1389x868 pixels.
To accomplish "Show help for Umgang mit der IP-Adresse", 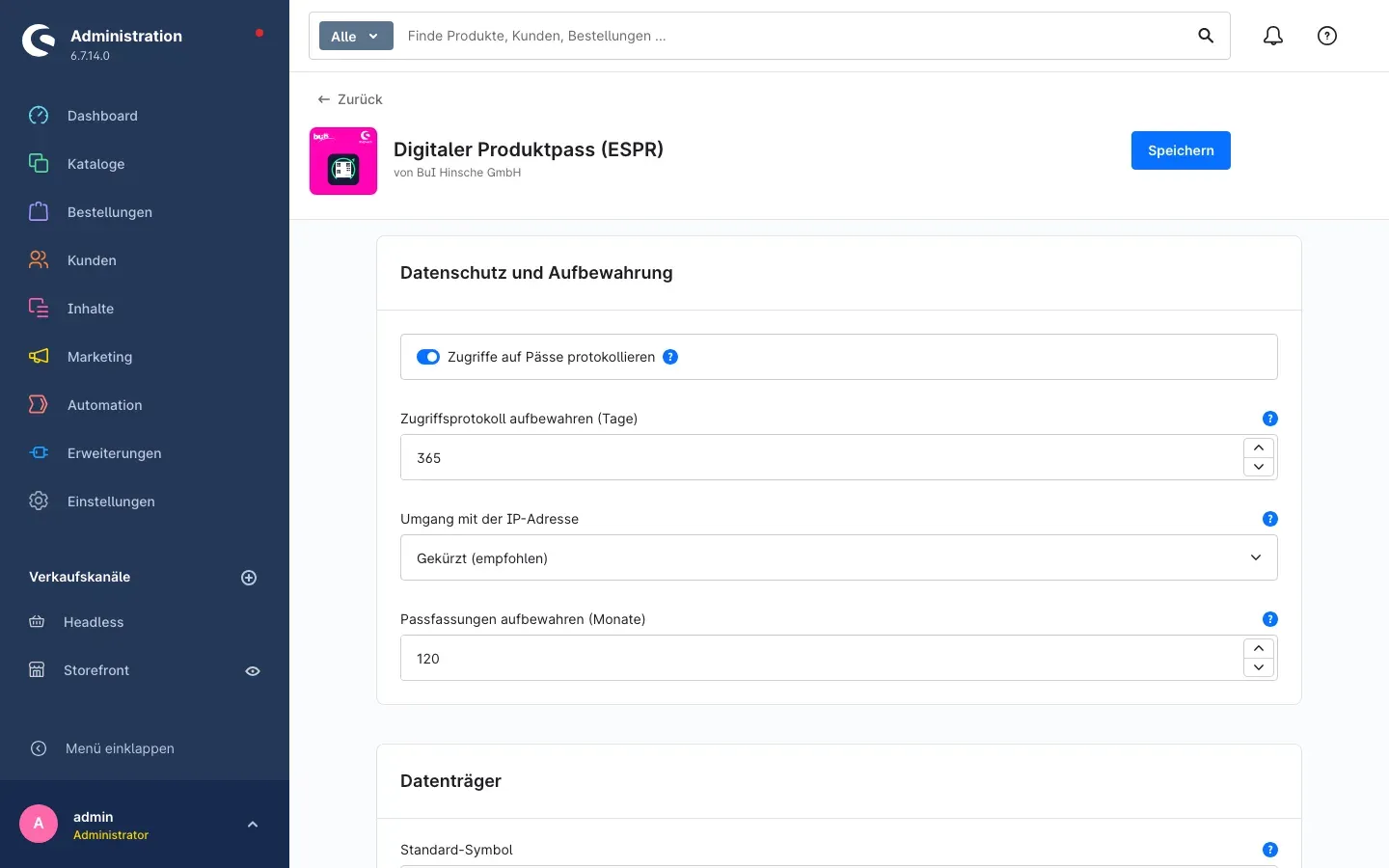I will 1270,519.
